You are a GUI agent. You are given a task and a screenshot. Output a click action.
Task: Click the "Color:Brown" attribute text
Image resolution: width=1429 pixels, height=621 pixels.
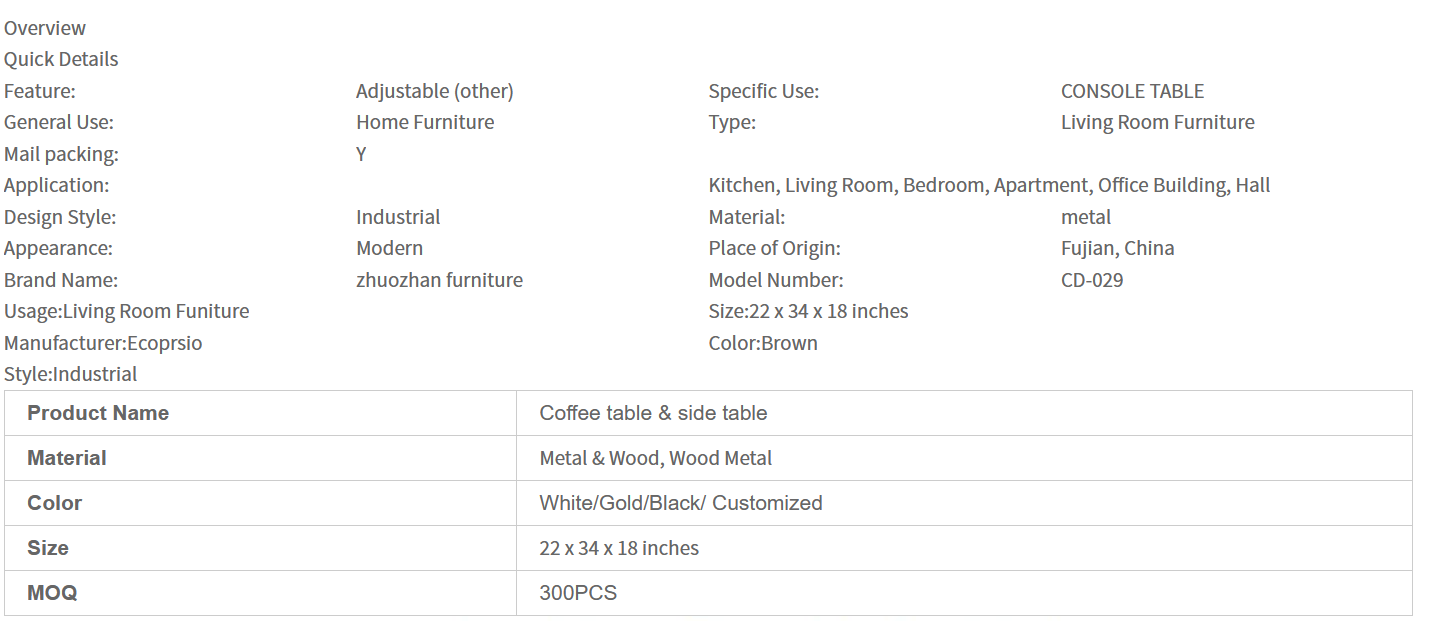coord(762,343)
